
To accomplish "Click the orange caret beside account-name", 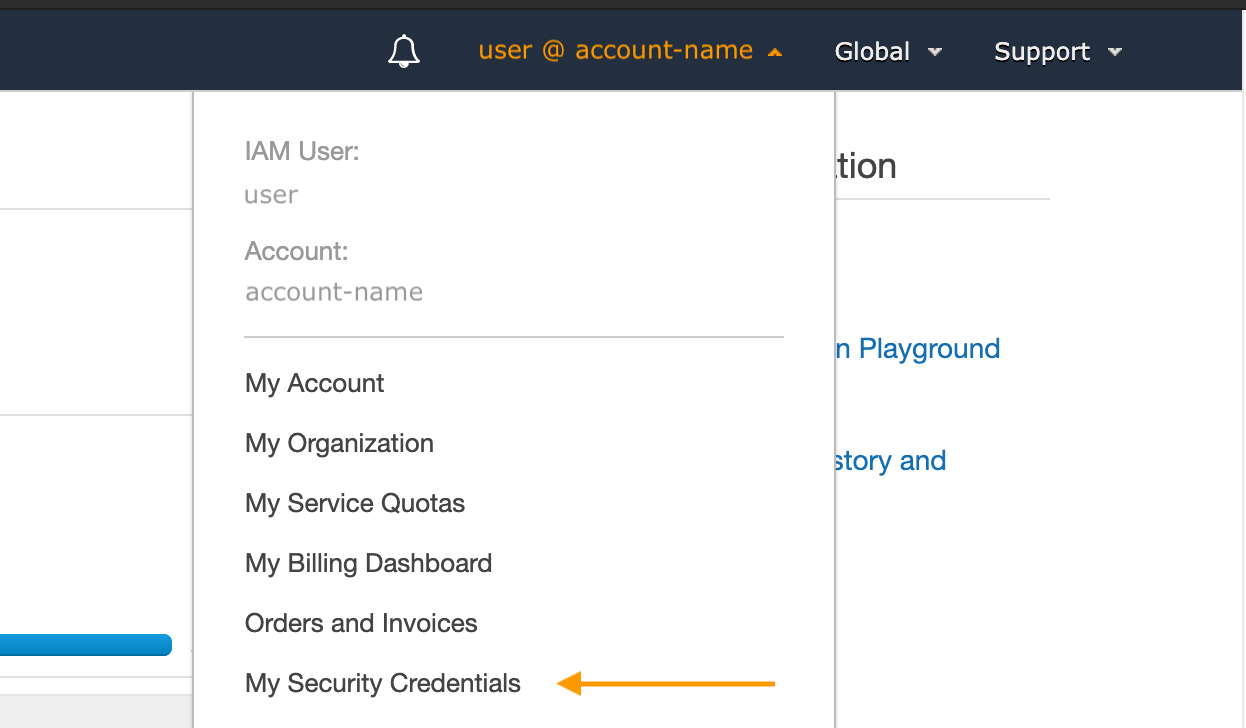I will 774,52.
